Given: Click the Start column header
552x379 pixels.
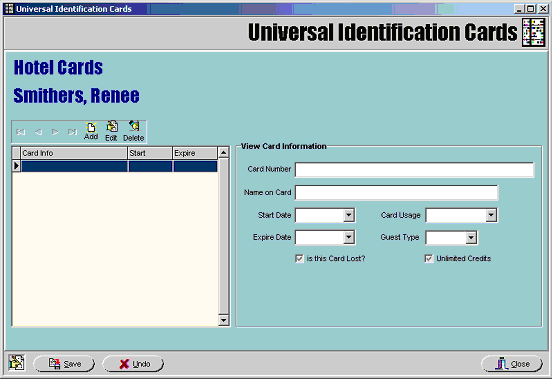Looking at the screenshot, I should (150, 153).
